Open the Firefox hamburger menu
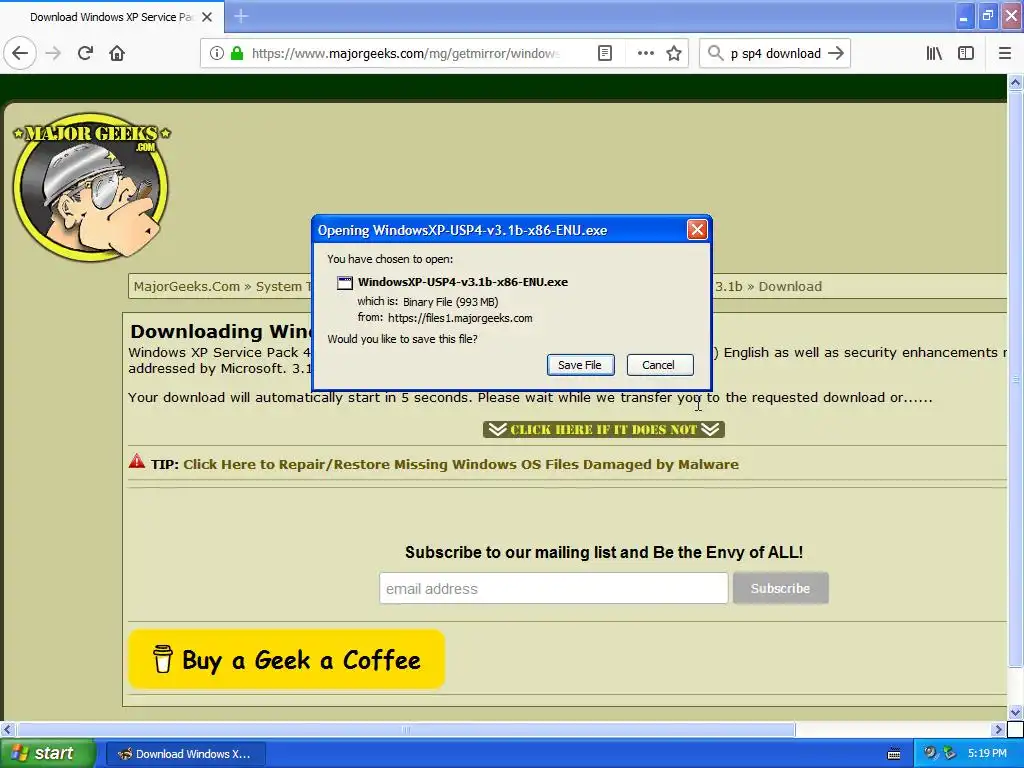1024x768 pixels. [x=1004, y=54]
